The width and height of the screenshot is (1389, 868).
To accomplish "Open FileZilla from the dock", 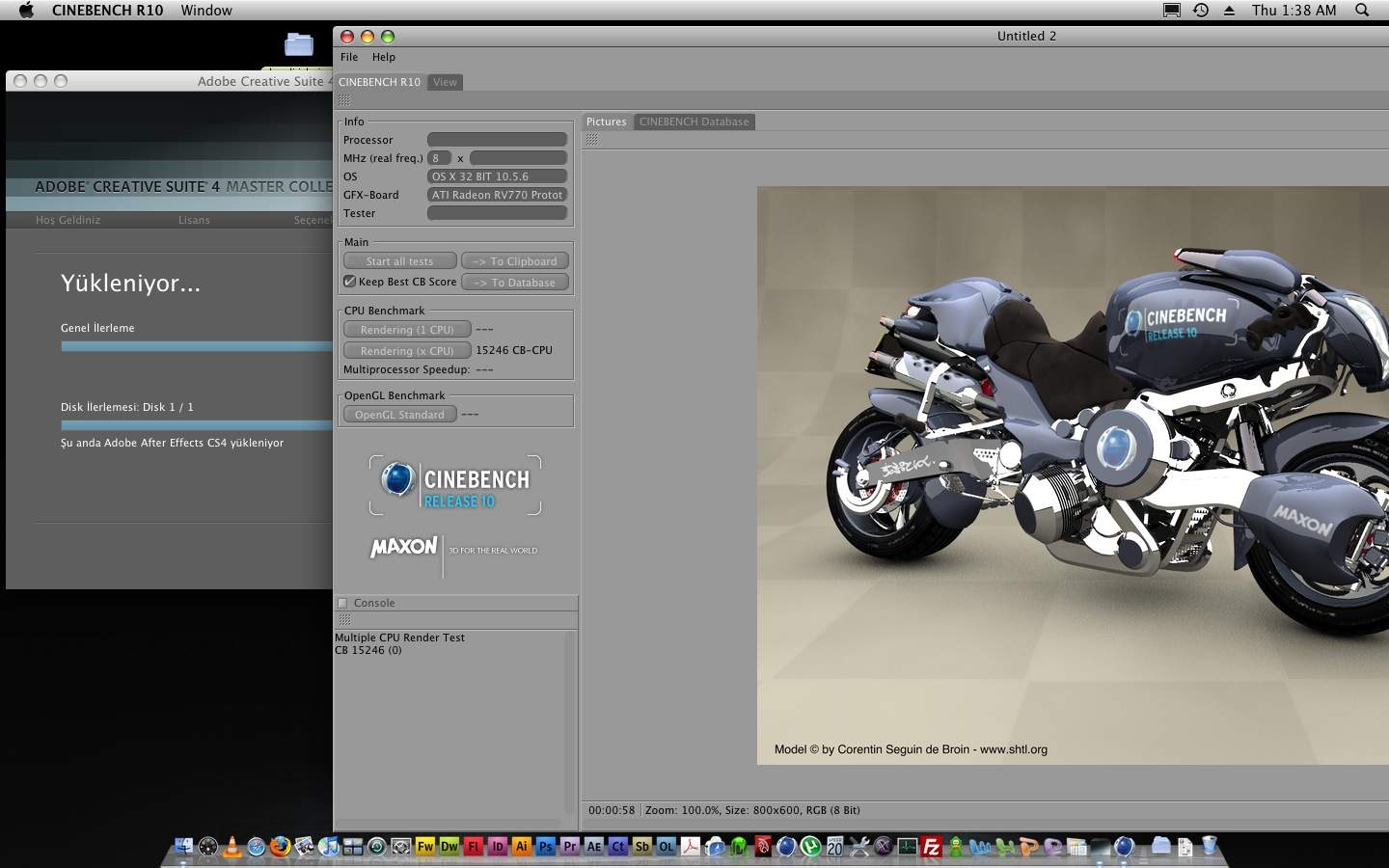I will [931, 847].
